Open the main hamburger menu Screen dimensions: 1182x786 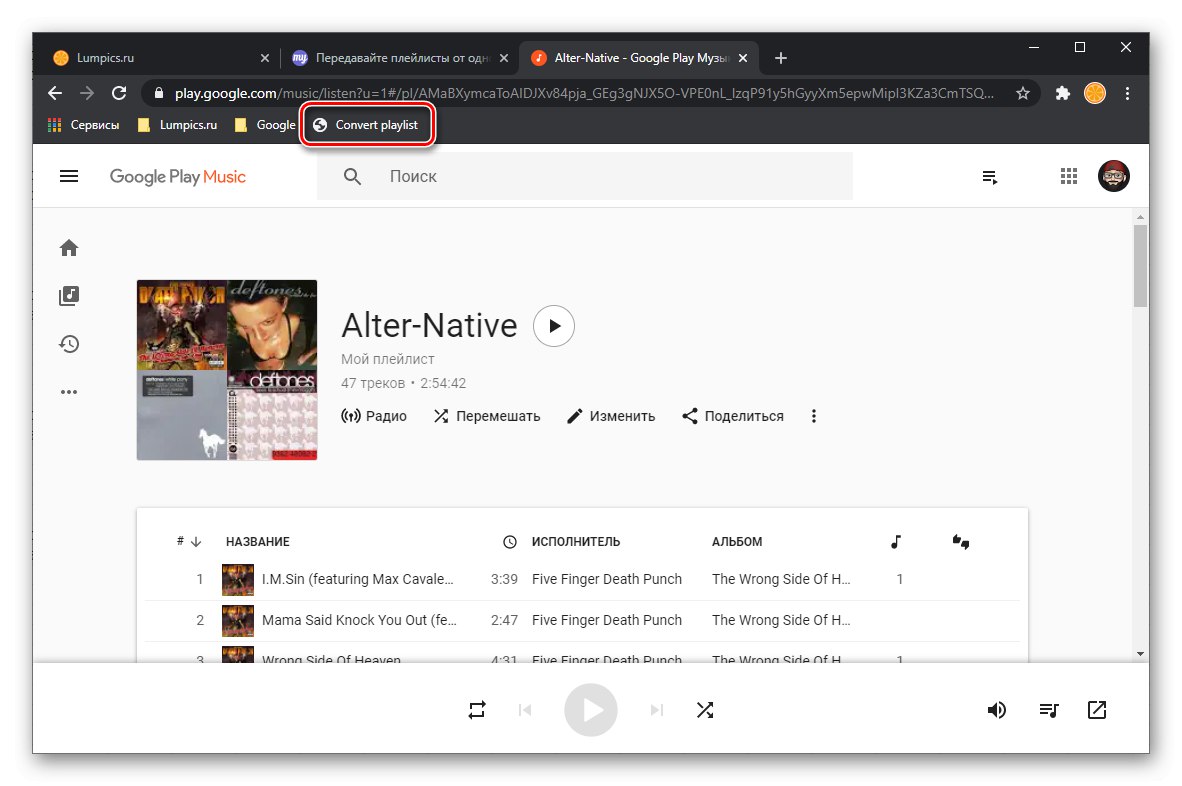click(69, 176)
